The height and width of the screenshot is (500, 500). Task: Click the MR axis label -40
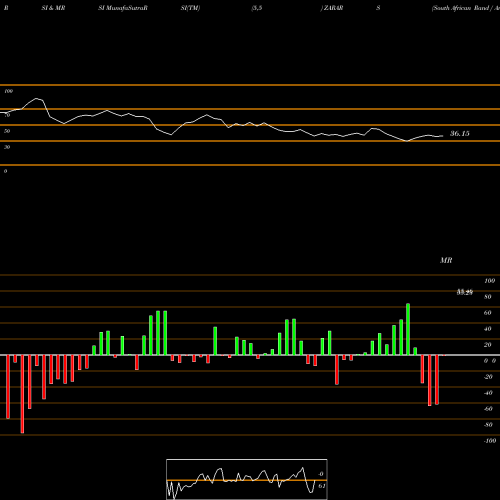coord(488,393)
